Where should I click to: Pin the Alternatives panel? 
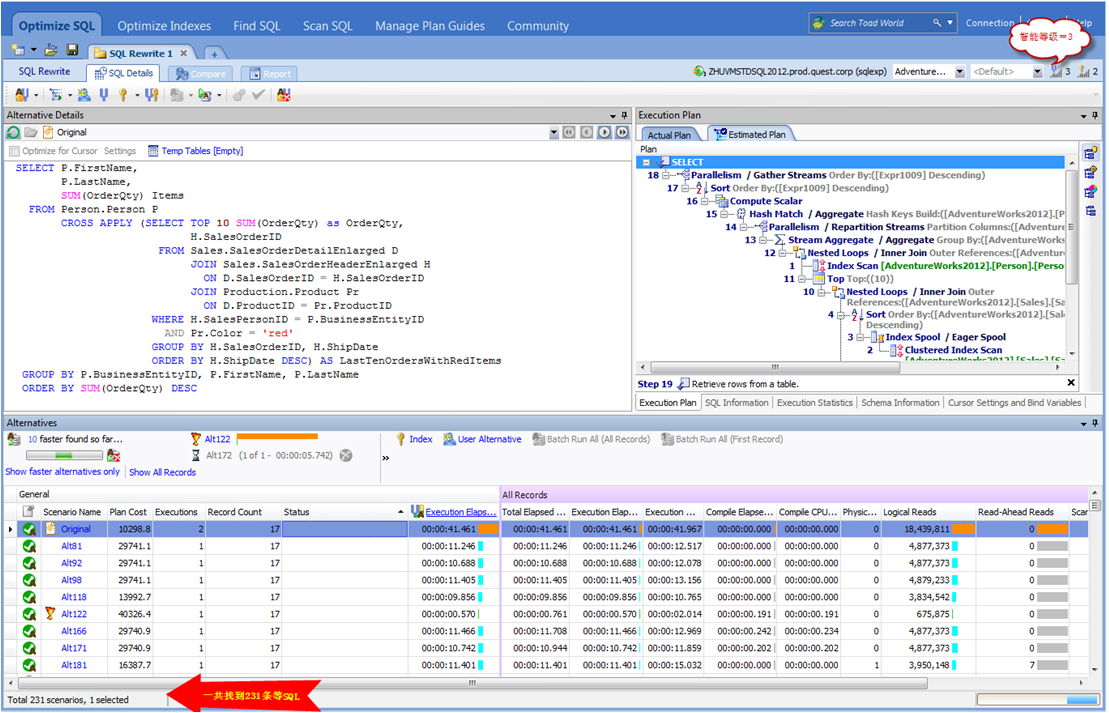point(1096,423)
